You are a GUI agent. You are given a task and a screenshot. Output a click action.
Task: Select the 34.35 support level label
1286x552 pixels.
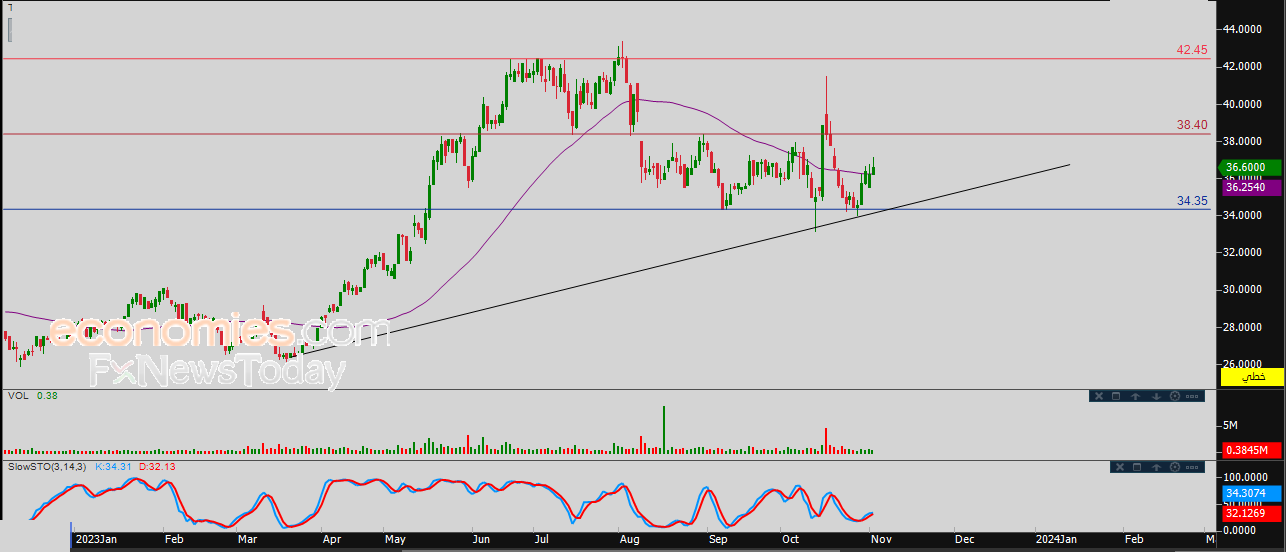pyautogui.click(x=1192, y=201)
